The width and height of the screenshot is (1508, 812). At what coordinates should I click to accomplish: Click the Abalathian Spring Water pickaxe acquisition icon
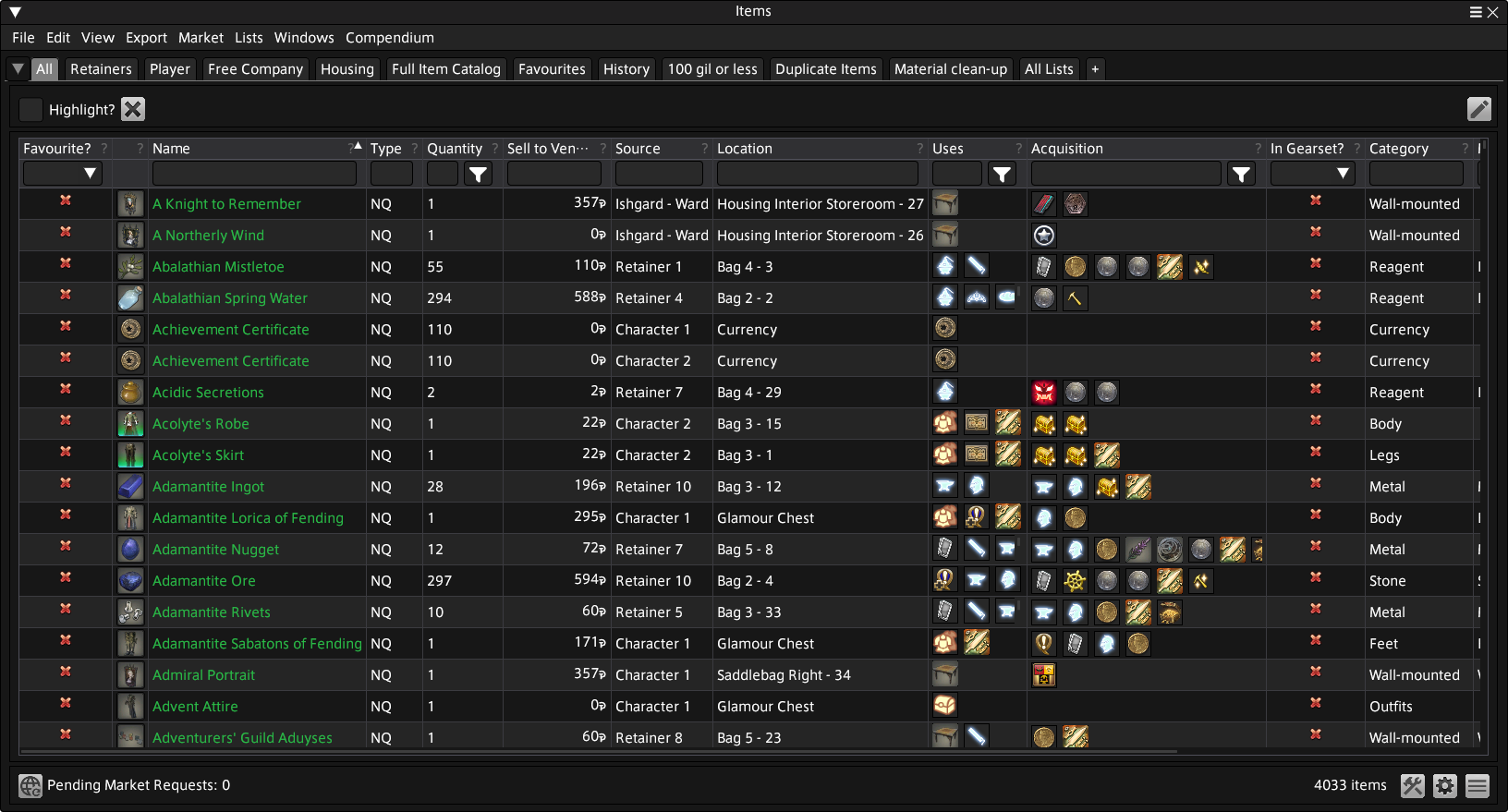[x=1076, y=298]
